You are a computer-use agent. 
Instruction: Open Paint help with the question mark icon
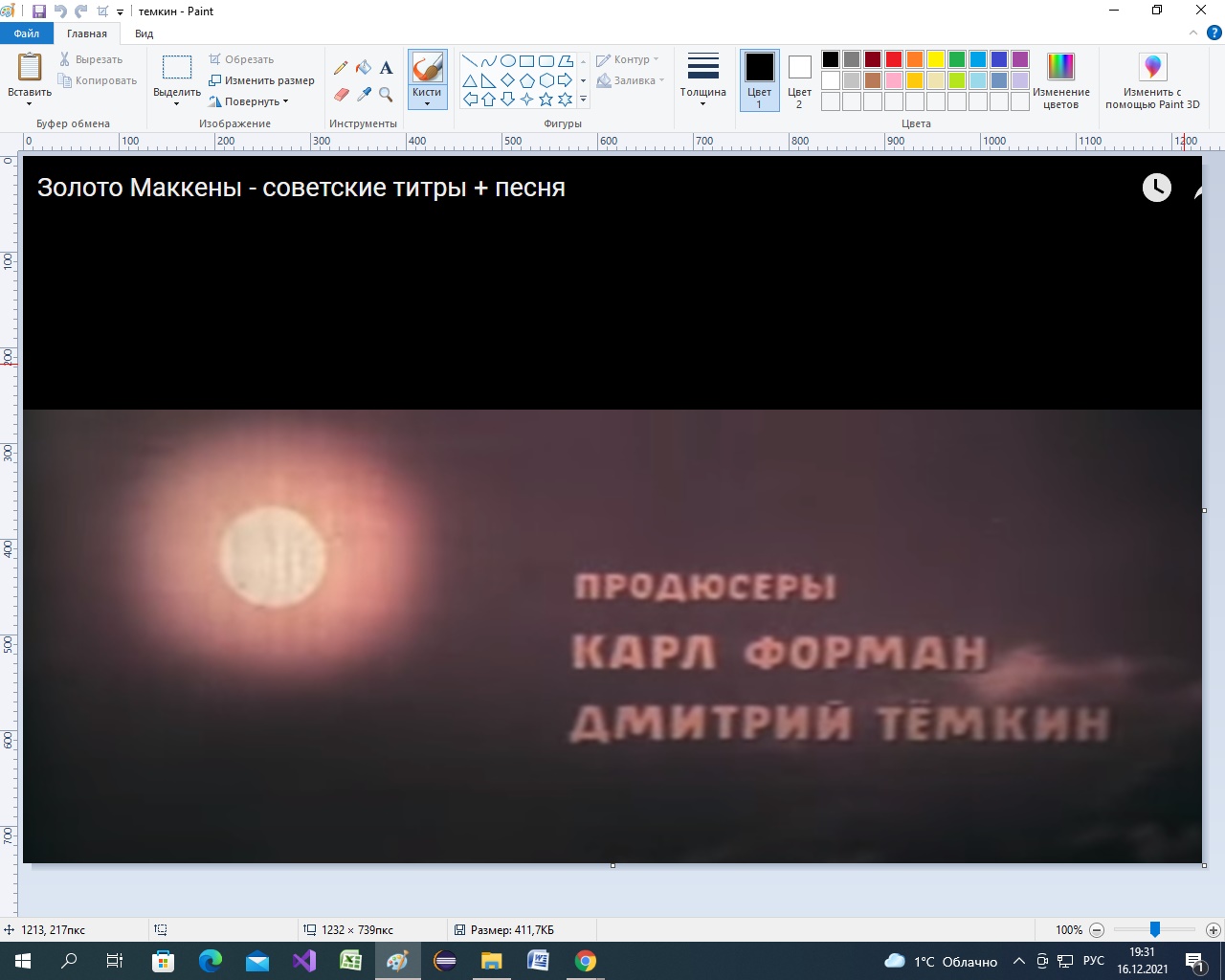1214,33
